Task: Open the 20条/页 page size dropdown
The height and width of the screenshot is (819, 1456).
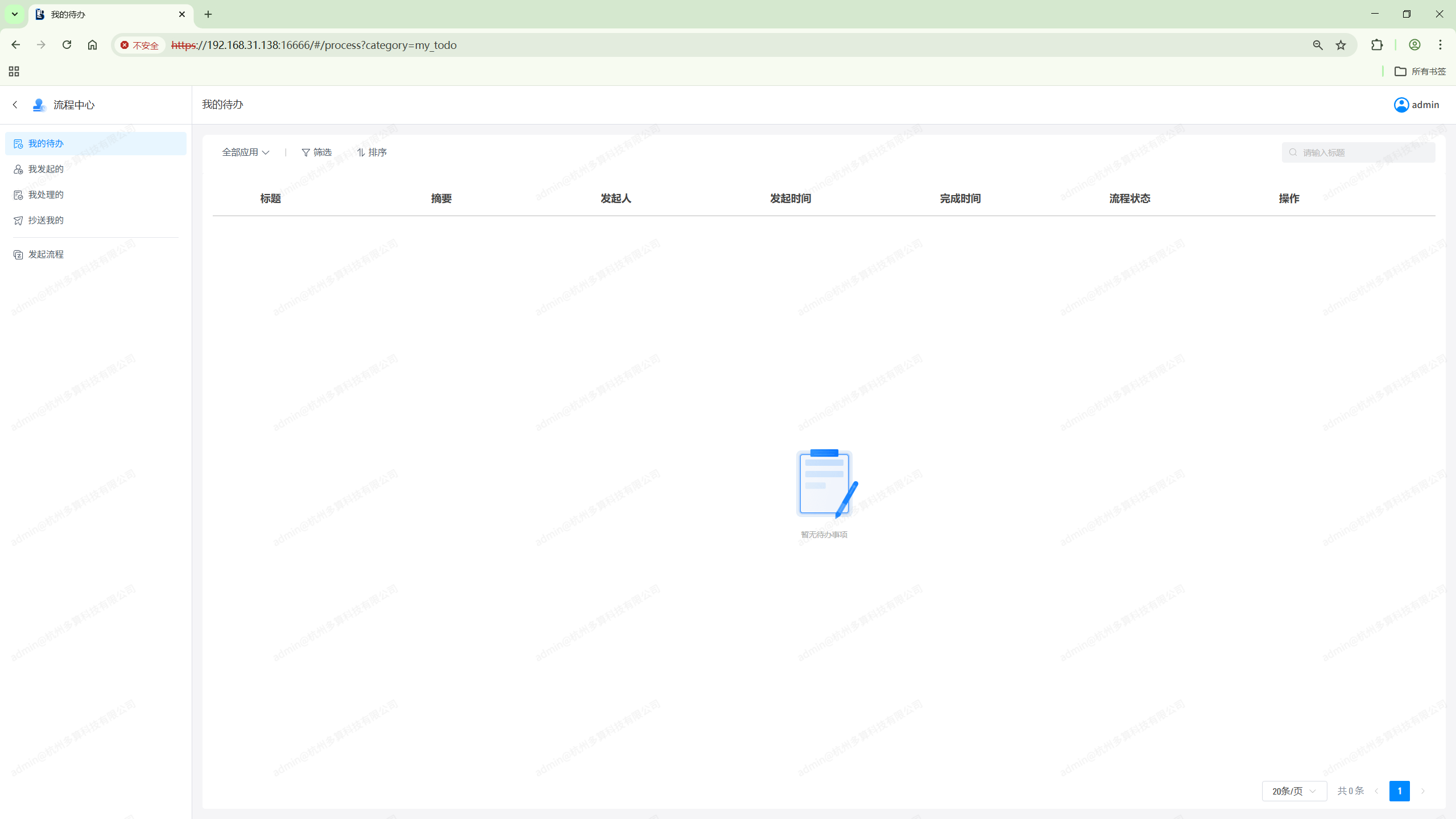Action: [1294, 791]
